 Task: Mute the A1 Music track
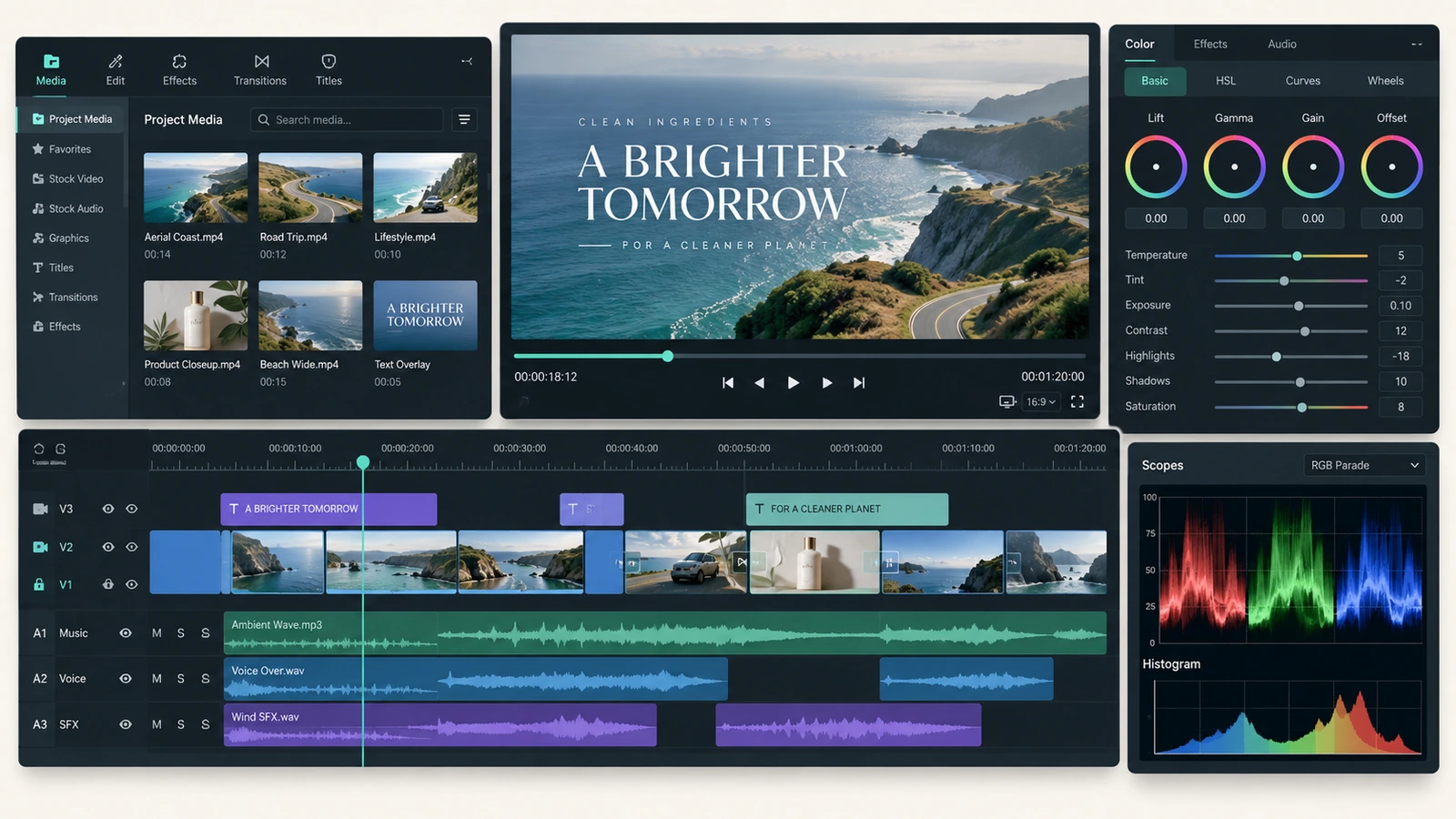point(157,633)
